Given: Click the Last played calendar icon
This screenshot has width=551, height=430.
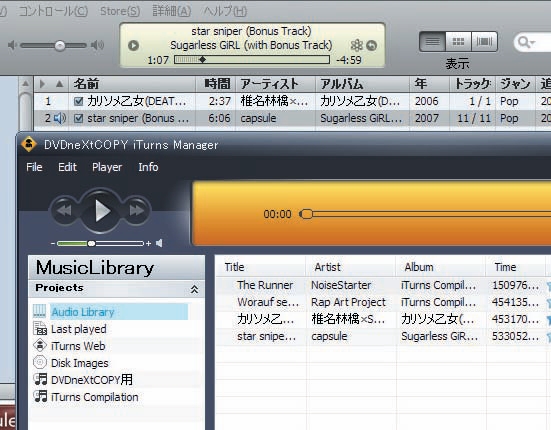Looking at the screenshot, I should click(40, 328).
